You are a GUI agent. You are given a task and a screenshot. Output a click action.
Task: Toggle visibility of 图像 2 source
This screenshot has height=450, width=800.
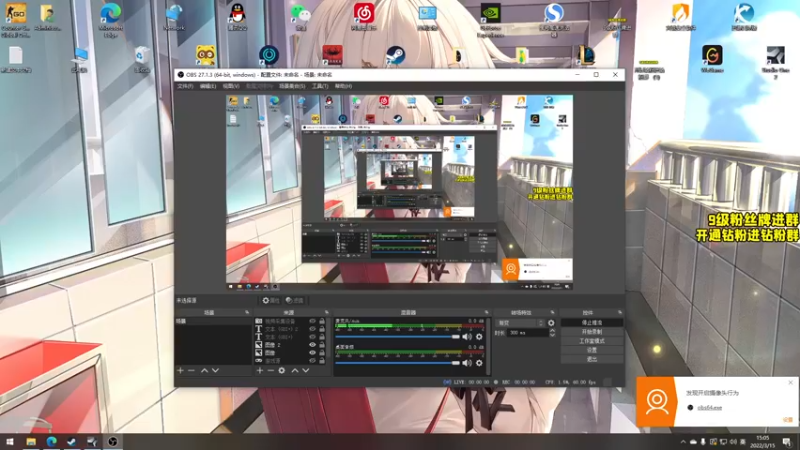[x=312, y=345]
